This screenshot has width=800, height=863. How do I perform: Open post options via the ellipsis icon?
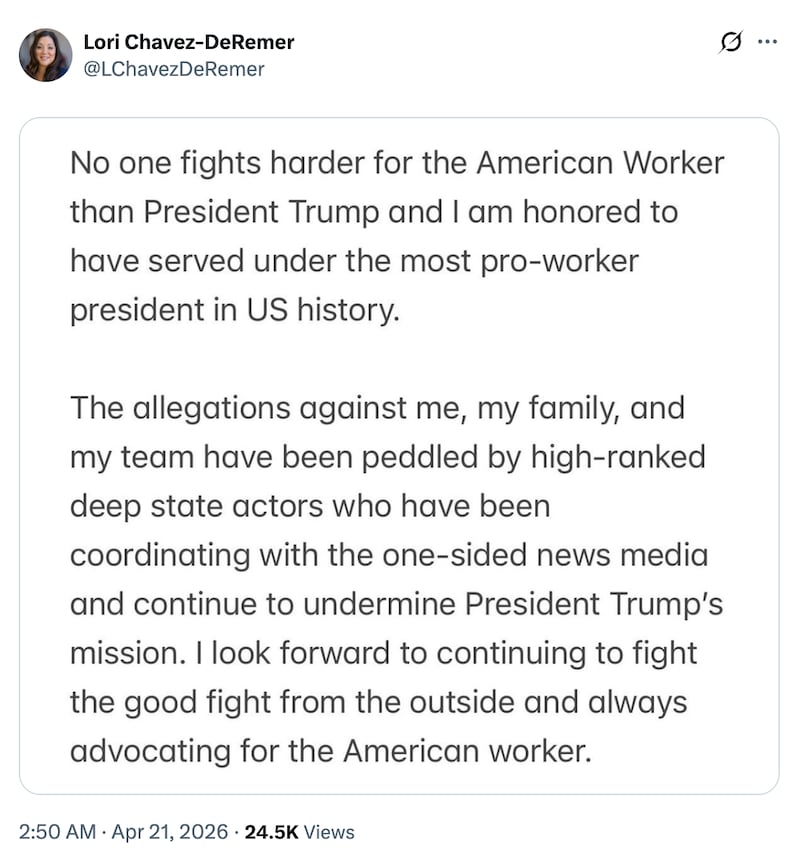(x=765, y=44)
